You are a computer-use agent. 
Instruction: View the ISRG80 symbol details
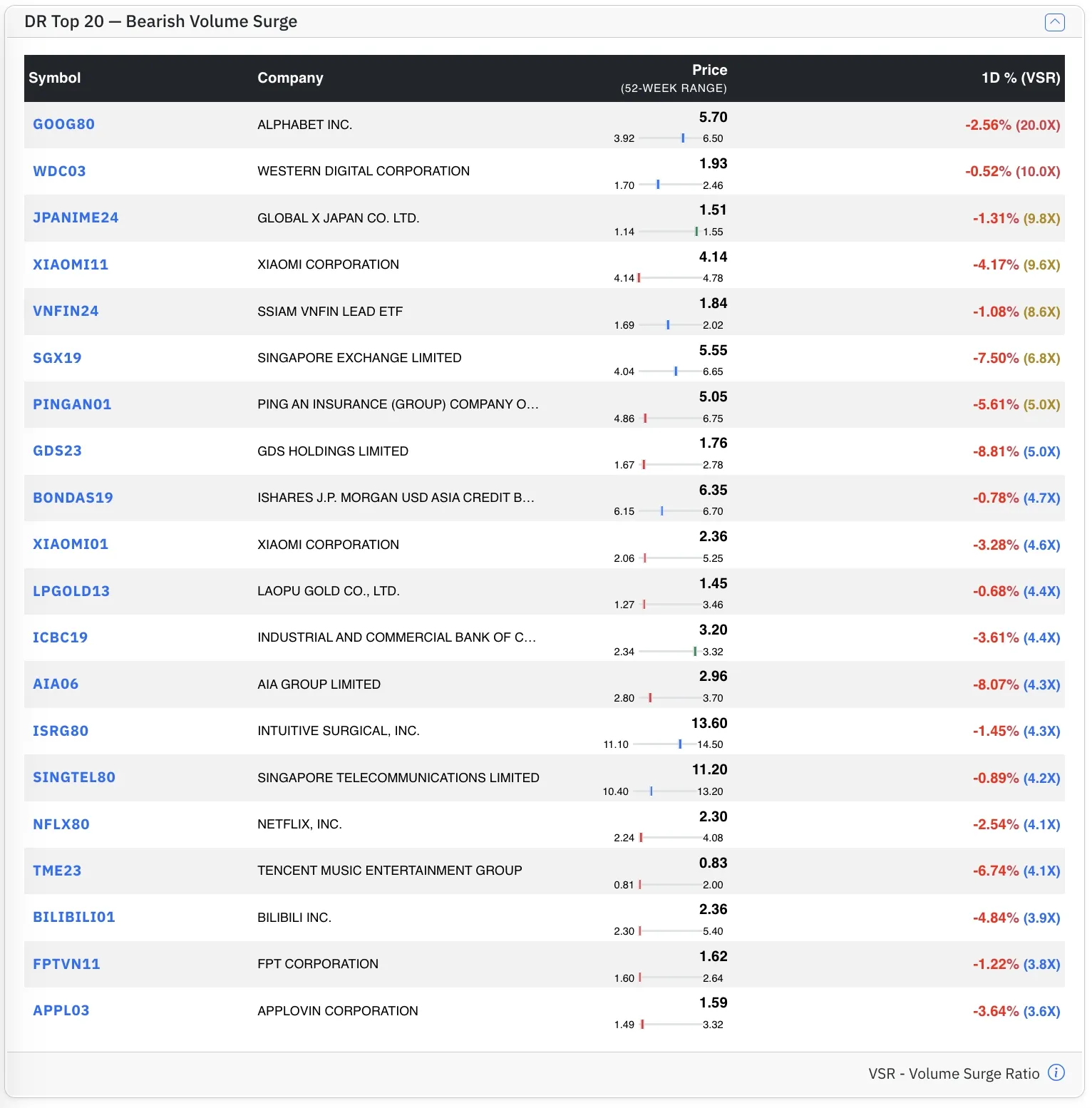click(61, 731)
